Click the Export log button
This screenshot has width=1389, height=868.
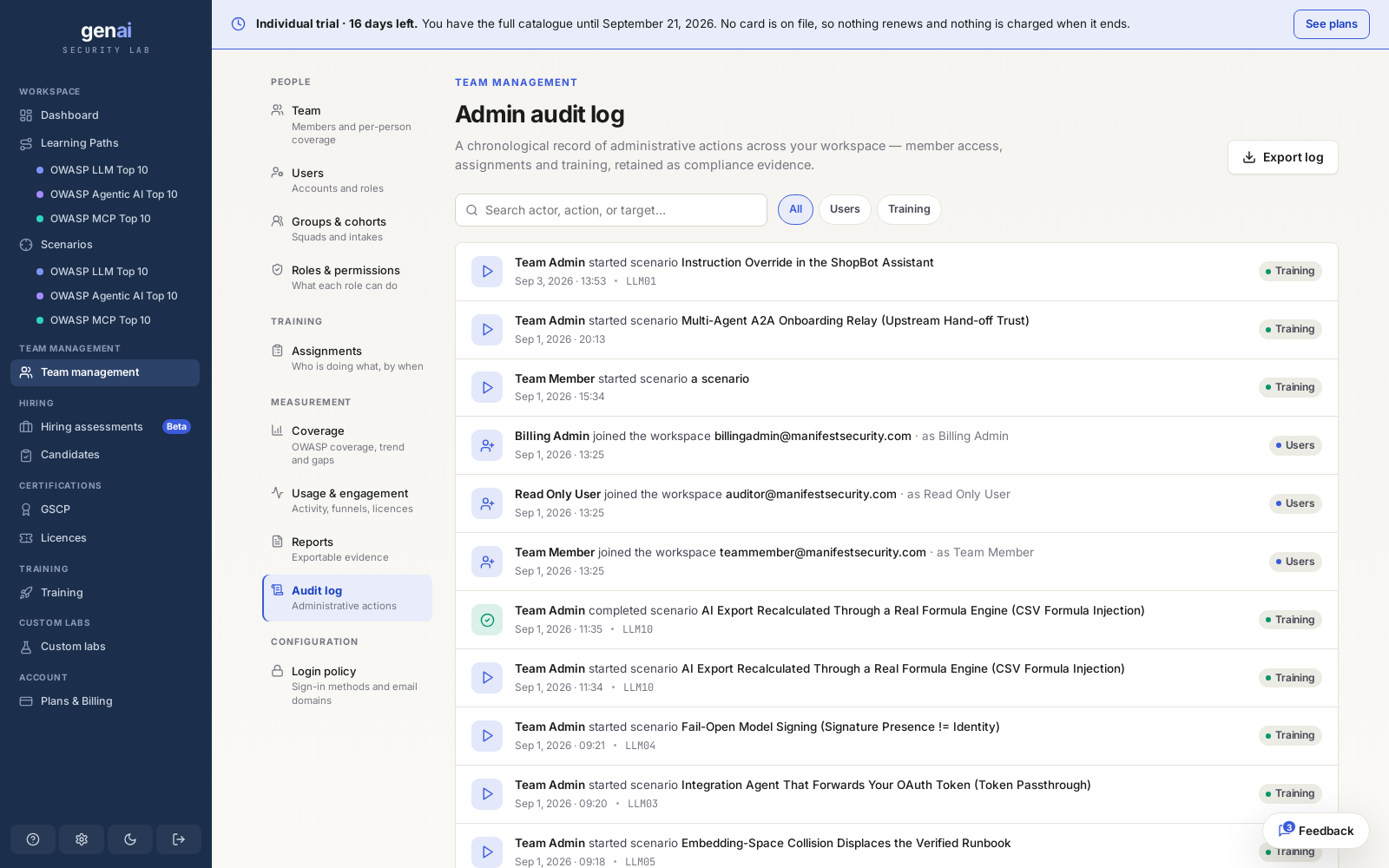(x=1282, y=157)
